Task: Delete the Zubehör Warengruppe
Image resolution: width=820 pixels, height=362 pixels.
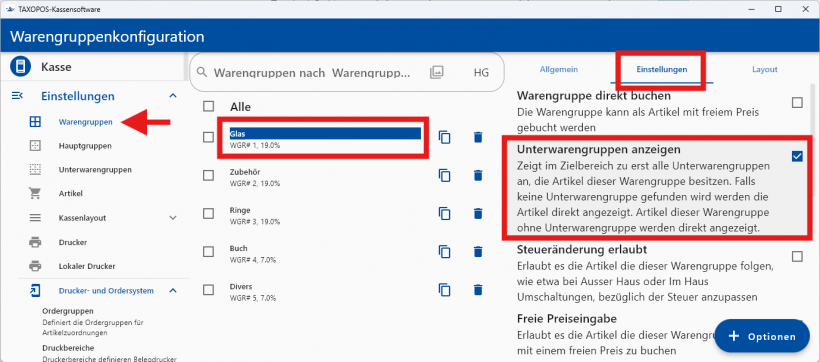Action: (x=477, y=175)
